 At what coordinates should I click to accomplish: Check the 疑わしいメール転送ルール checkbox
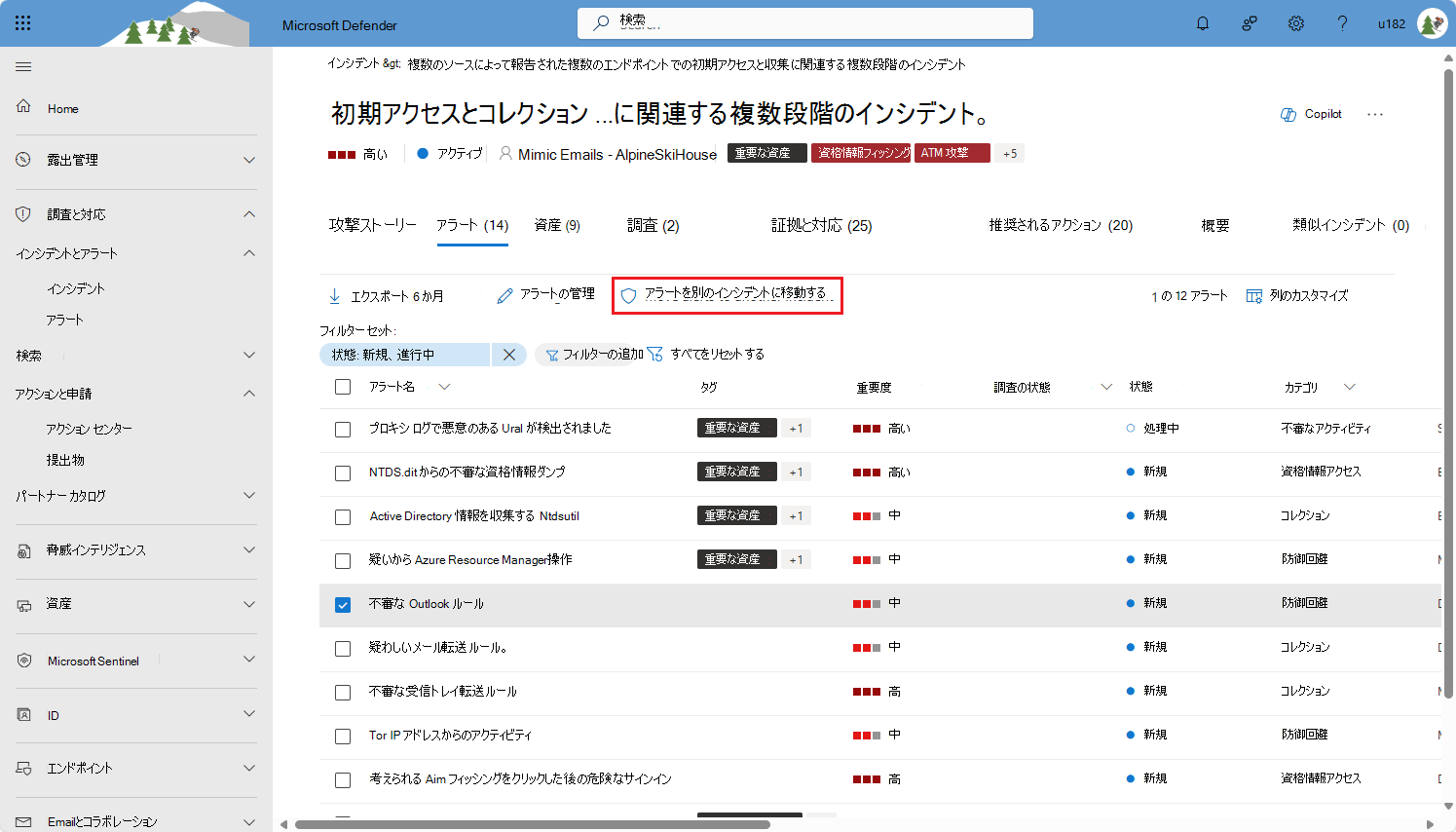pos(343,649)
